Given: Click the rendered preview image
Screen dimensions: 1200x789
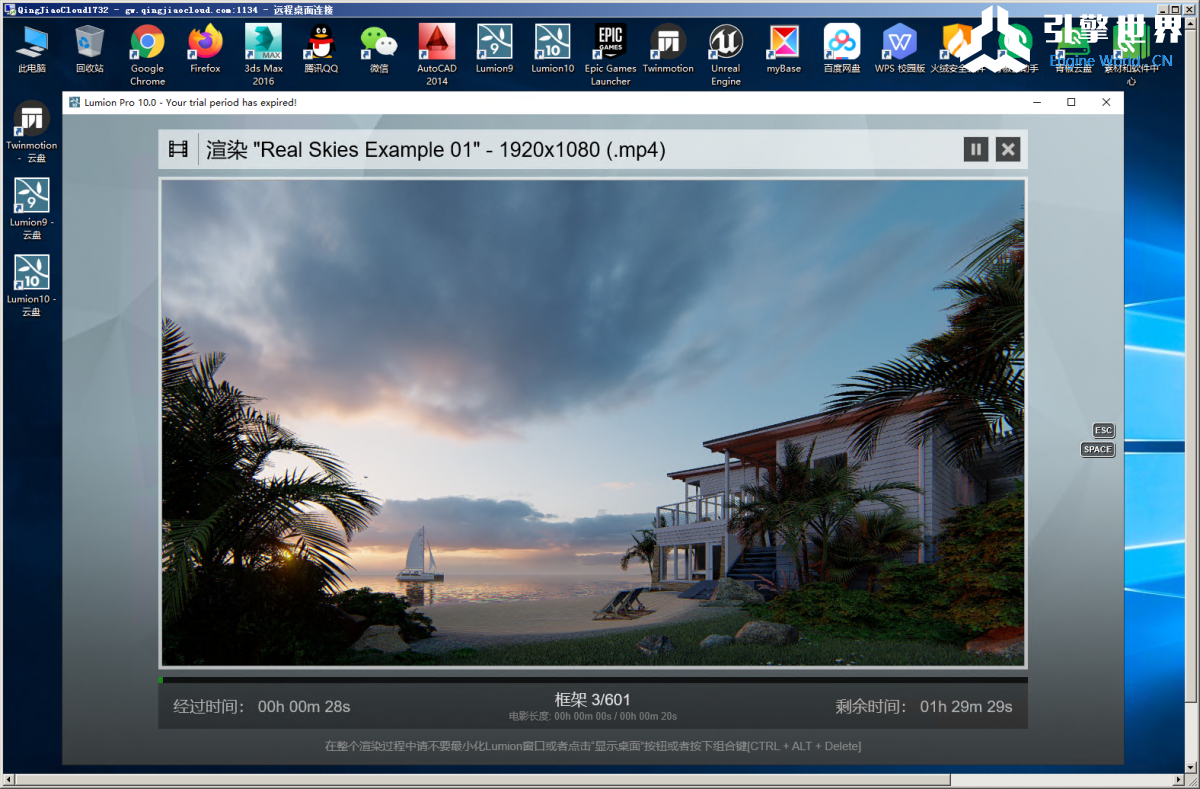Looking at the screenshot, I should (593, 423).
